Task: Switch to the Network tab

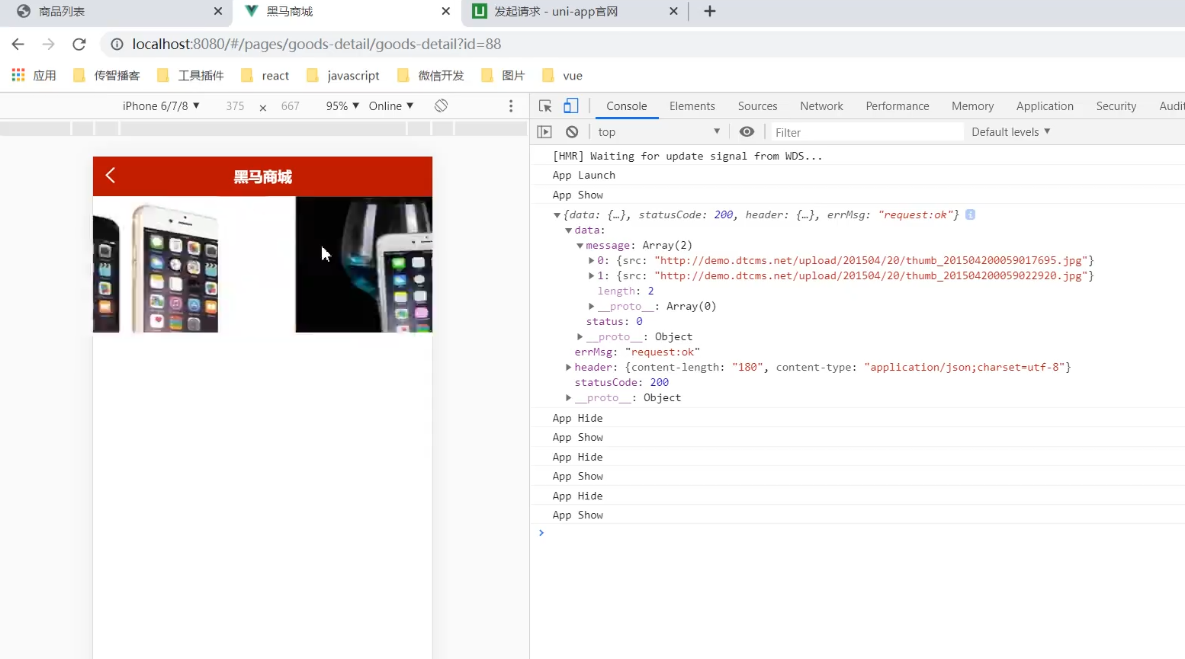Action: click(x=821, y=106)
